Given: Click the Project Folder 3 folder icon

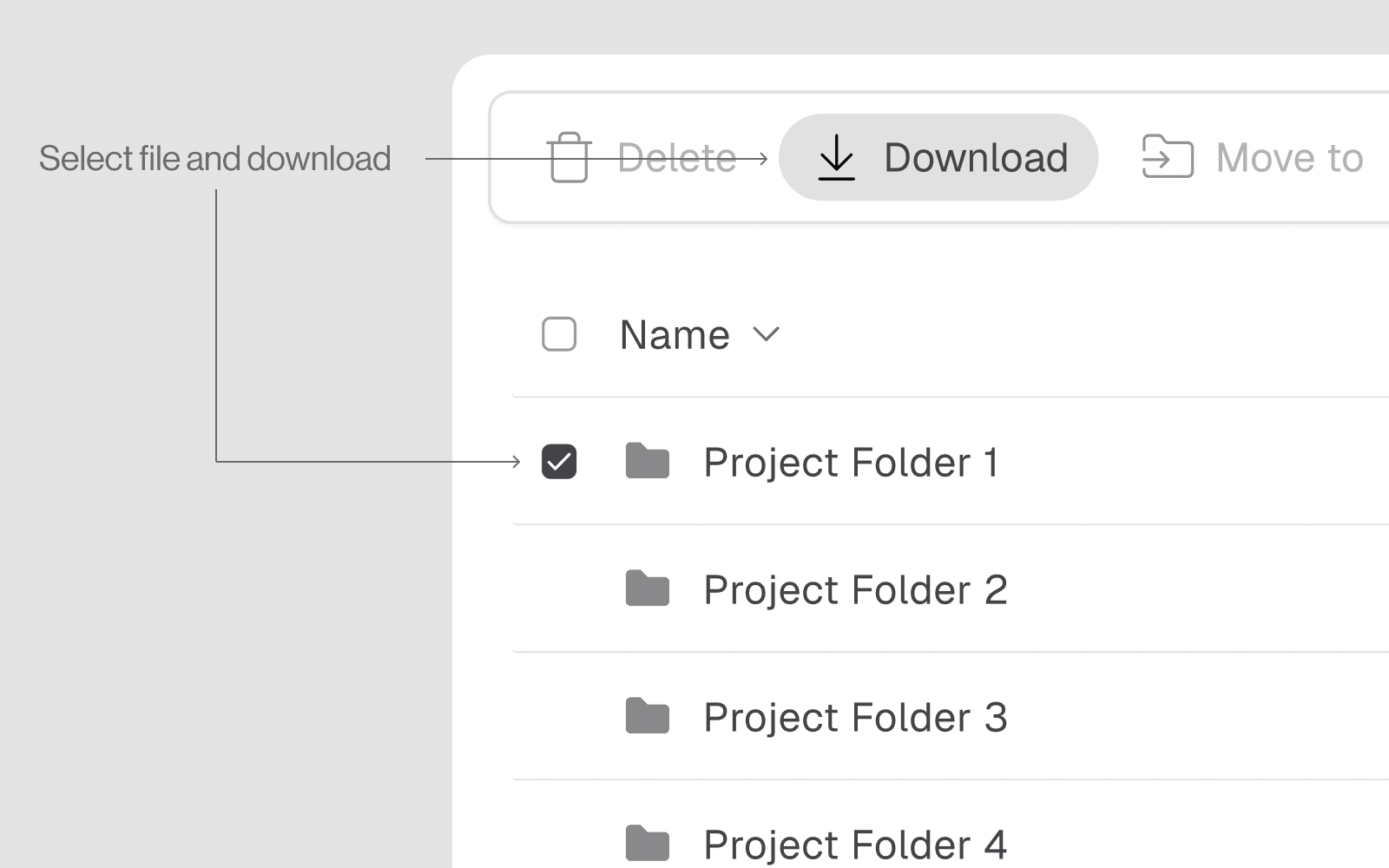Looking at the screenshot, I should click(648, 716).
